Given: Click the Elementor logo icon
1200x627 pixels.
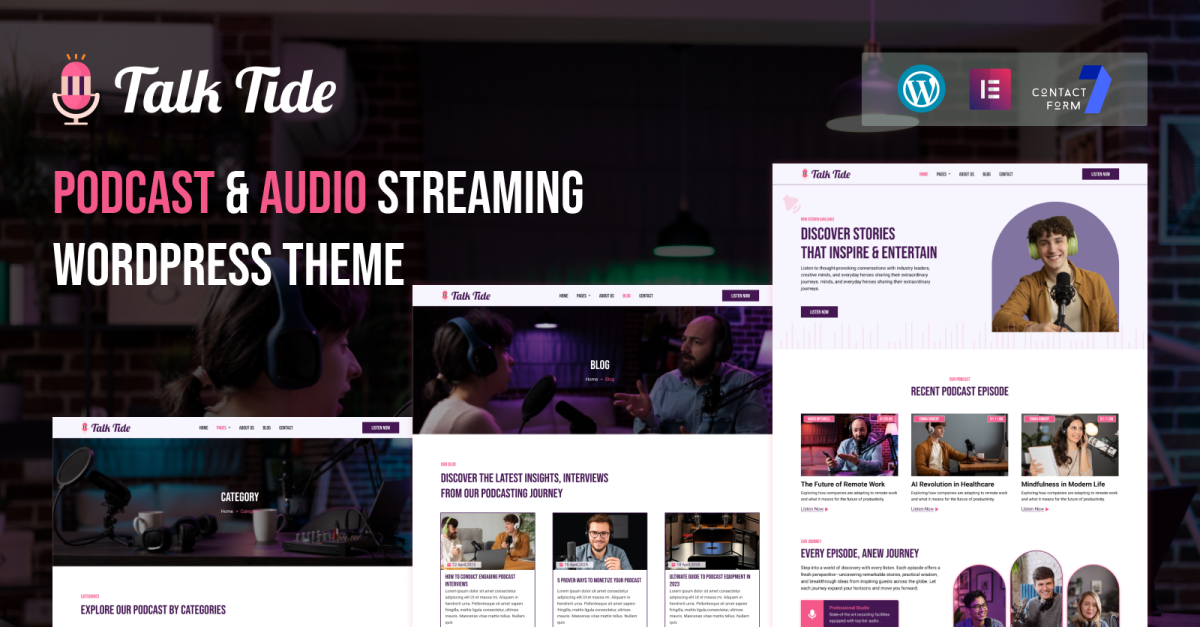Looking at the screenshot, I should (990, 89).
